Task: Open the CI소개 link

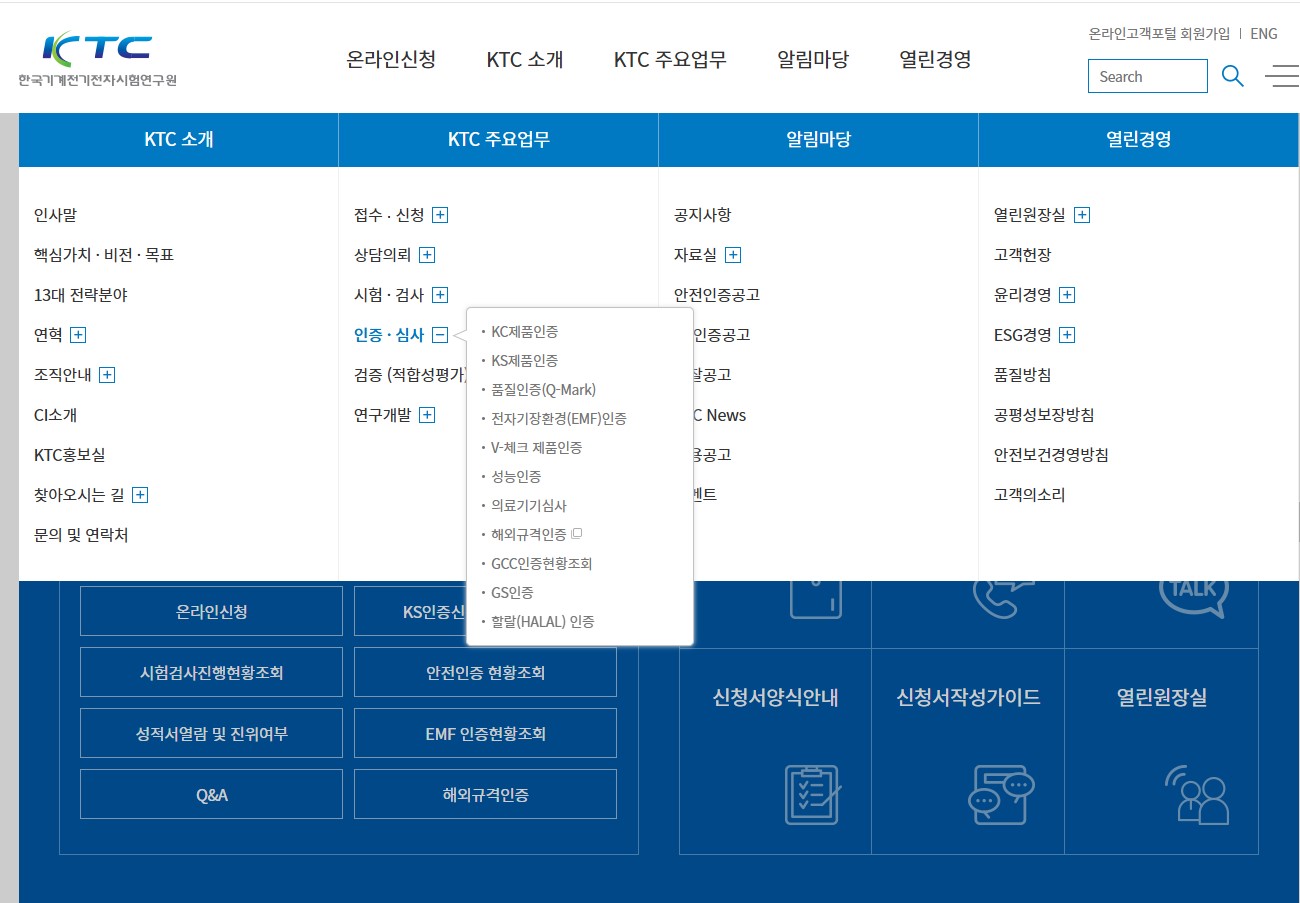Action: point(55,415)
